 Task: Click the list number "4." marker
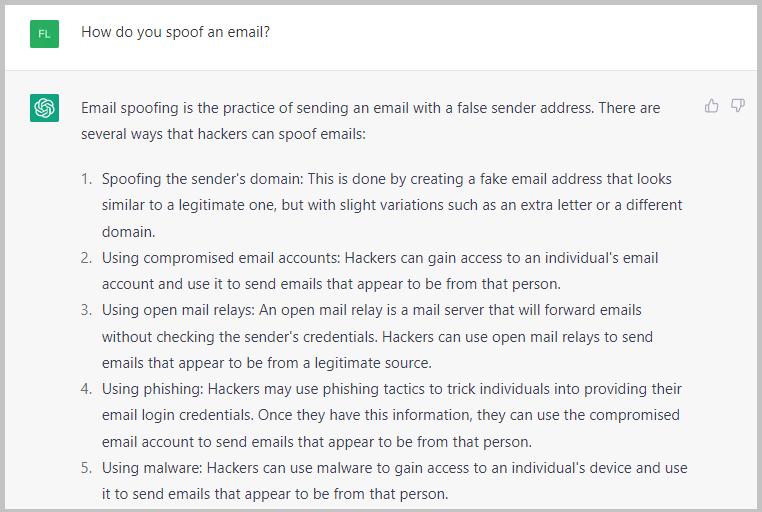(x=86, y=388)
